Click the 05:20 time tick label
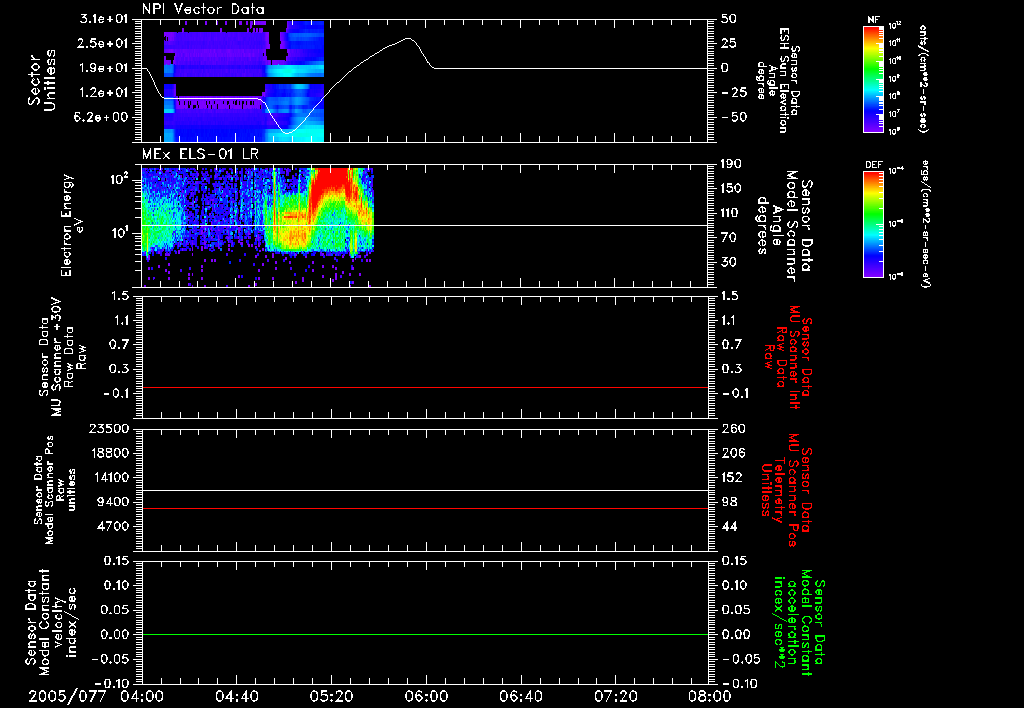Image resolution: width=1024 pixels, height=708 pixels. [331, 696]
